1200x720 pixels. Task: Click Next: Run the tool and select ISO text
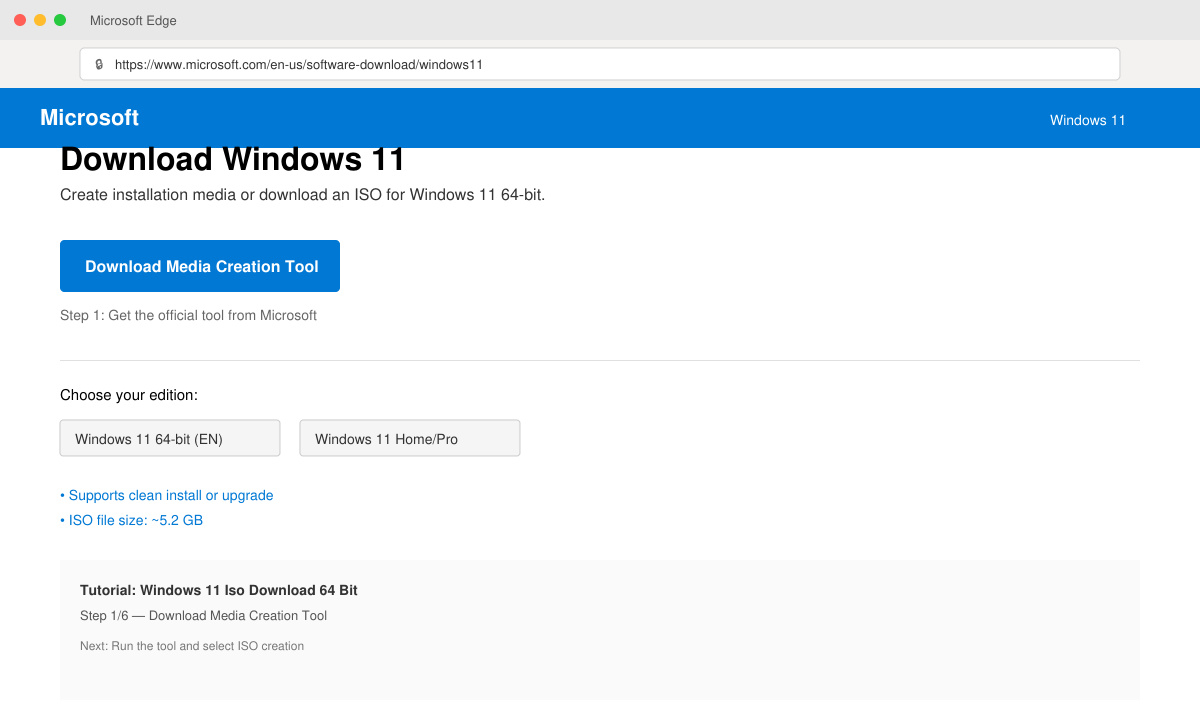tap(192, 646)
